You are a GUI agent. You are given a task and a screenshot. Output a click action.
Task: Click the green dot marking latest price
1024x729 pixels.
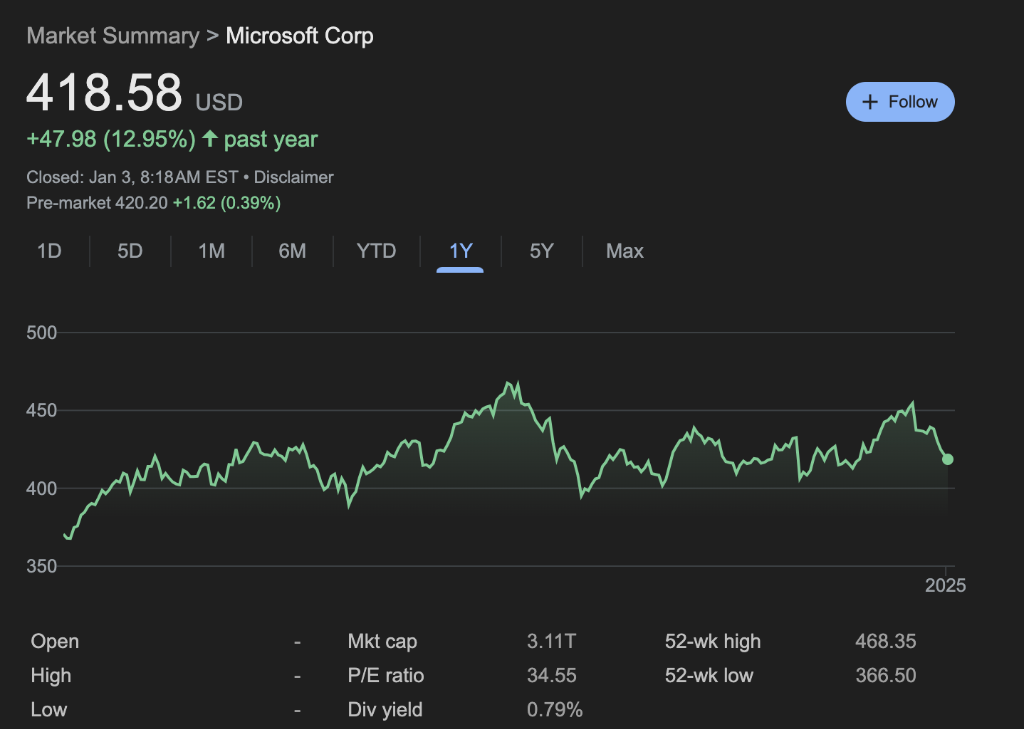pyautogui.click(x=947, y=461)
